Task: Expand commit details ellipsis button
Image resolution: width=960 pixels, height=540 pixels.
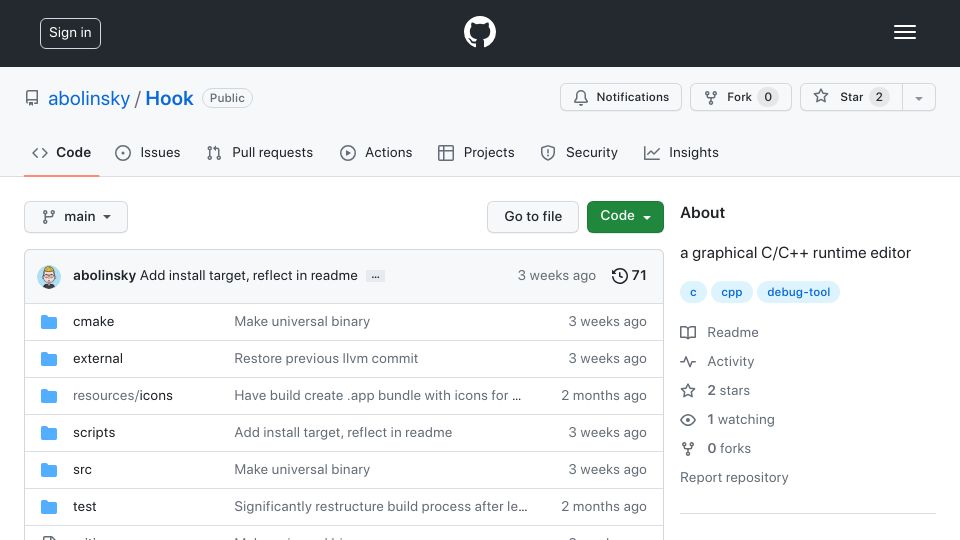Action: click(375, 276)
